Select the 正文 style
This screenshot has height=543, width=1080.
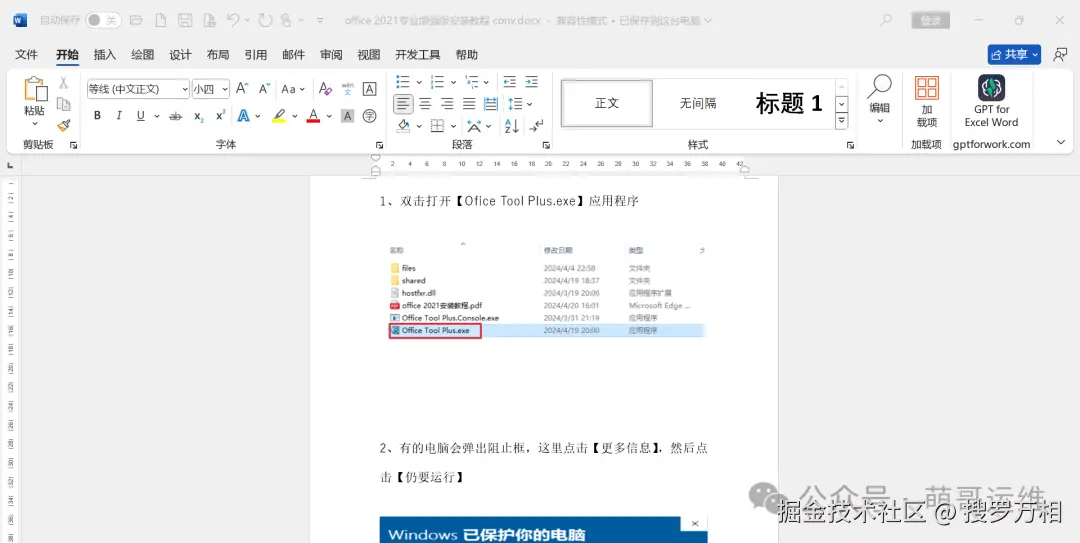pyautogui.click(x=607, y=103)
